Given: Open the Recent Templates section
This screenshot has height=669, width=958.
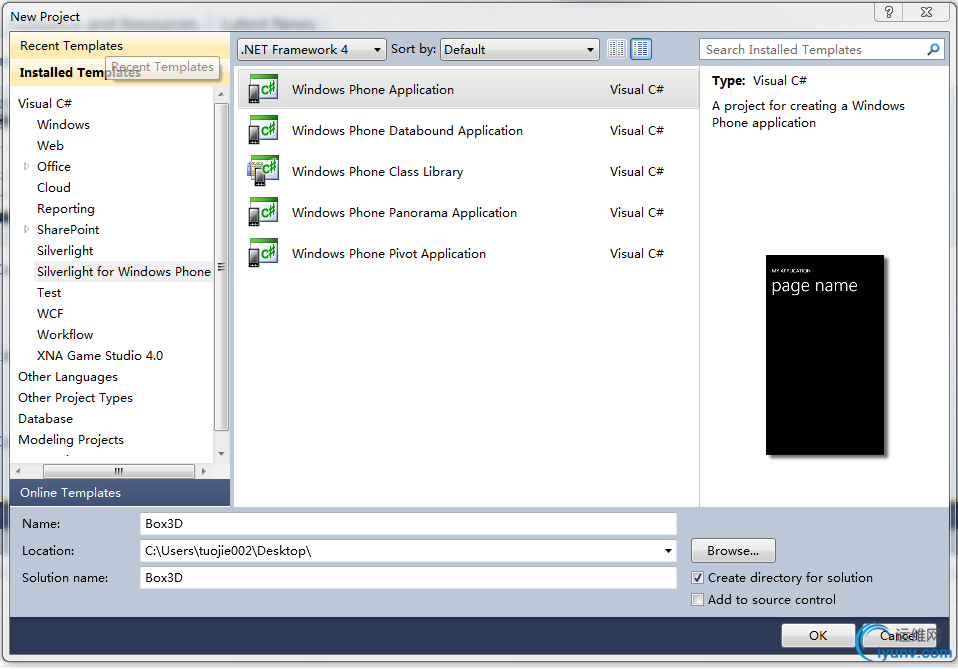Looking at the screenshot, I should coord(71,46).
